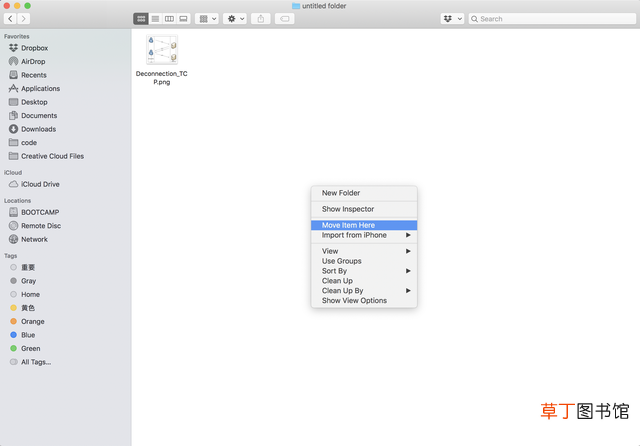Screen dimensions: 640x446
Task: Open the gear Action menu
Action: click(235, 19)
